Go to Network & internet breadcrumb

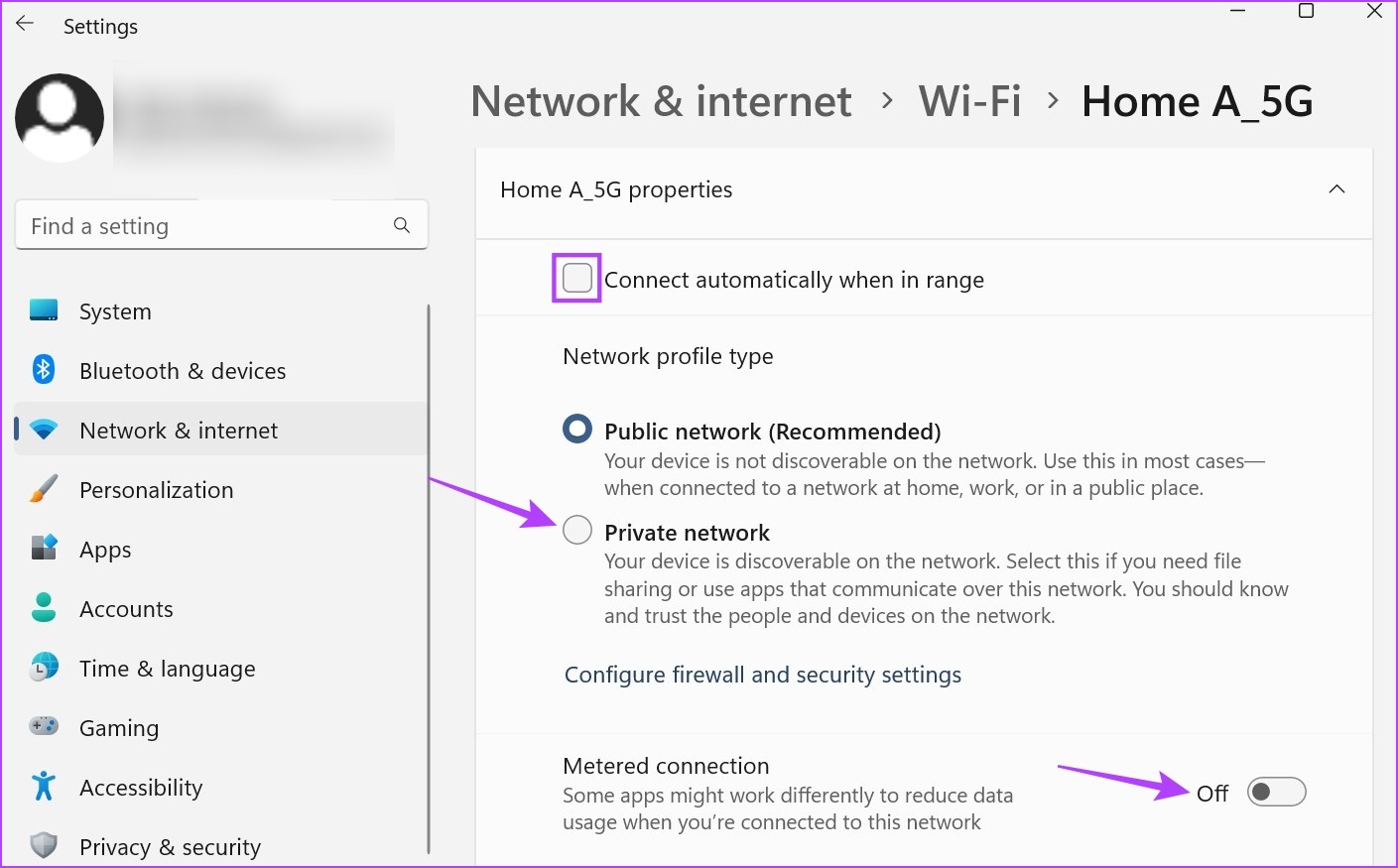[x=661, y=101]
